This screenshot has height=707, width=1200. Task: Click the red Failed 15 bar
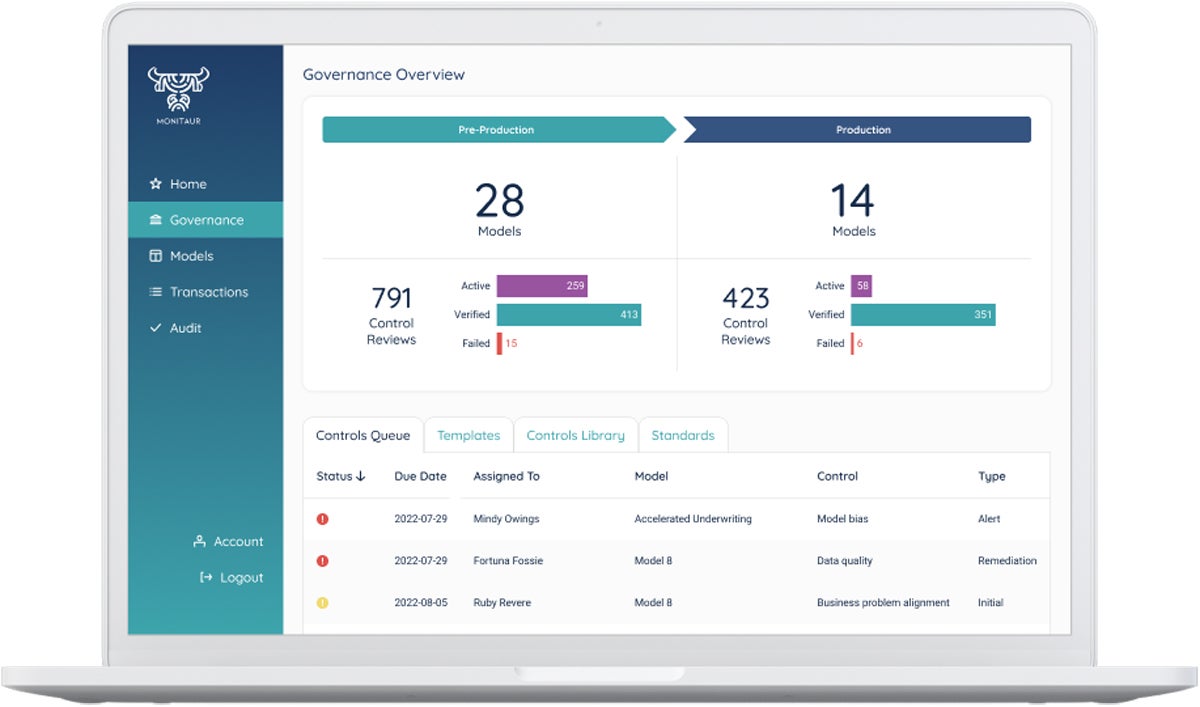coord(499,343)
